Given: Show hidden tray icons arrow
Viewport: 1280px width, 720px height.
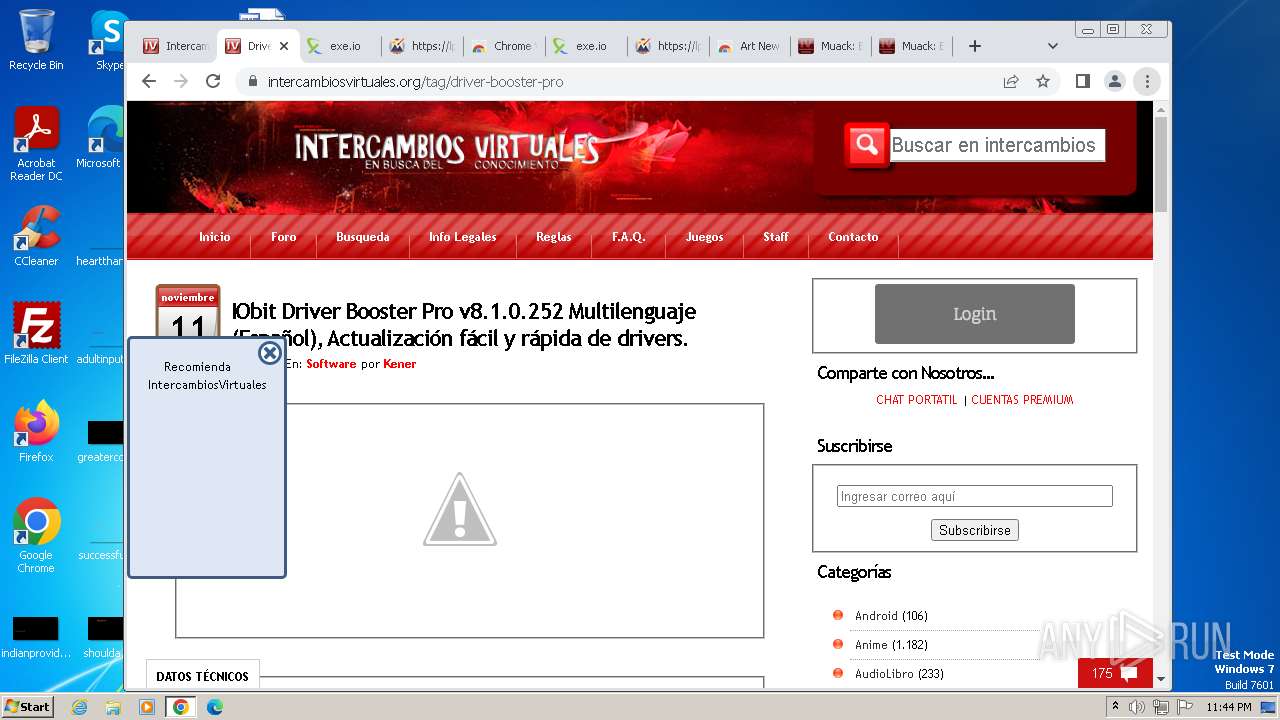Looking at the screenshot, I should point(1116,707).
